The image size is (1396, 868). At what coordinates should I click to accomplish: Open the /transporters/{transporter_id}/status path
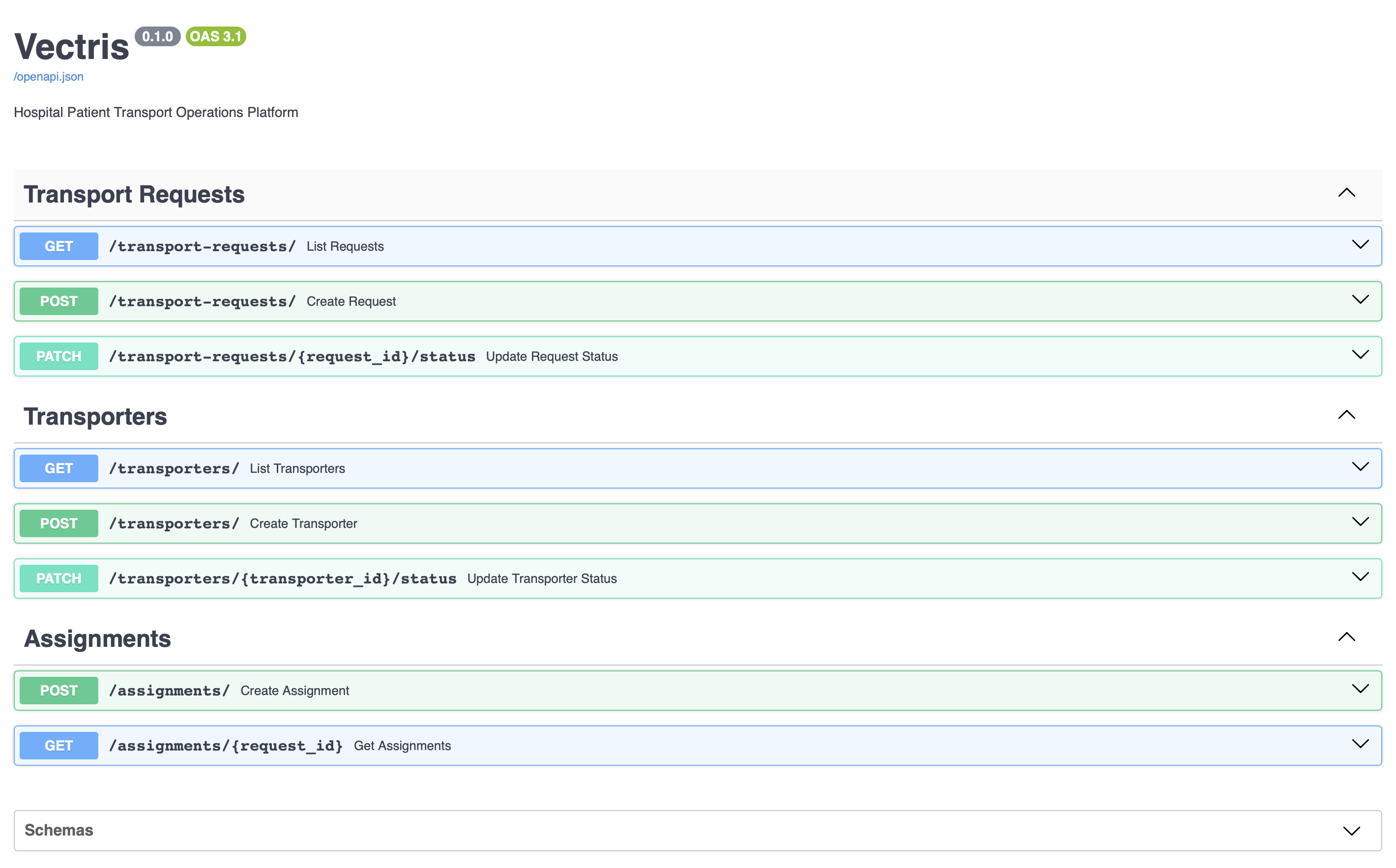pyautogui.click(x=283, y=579)
